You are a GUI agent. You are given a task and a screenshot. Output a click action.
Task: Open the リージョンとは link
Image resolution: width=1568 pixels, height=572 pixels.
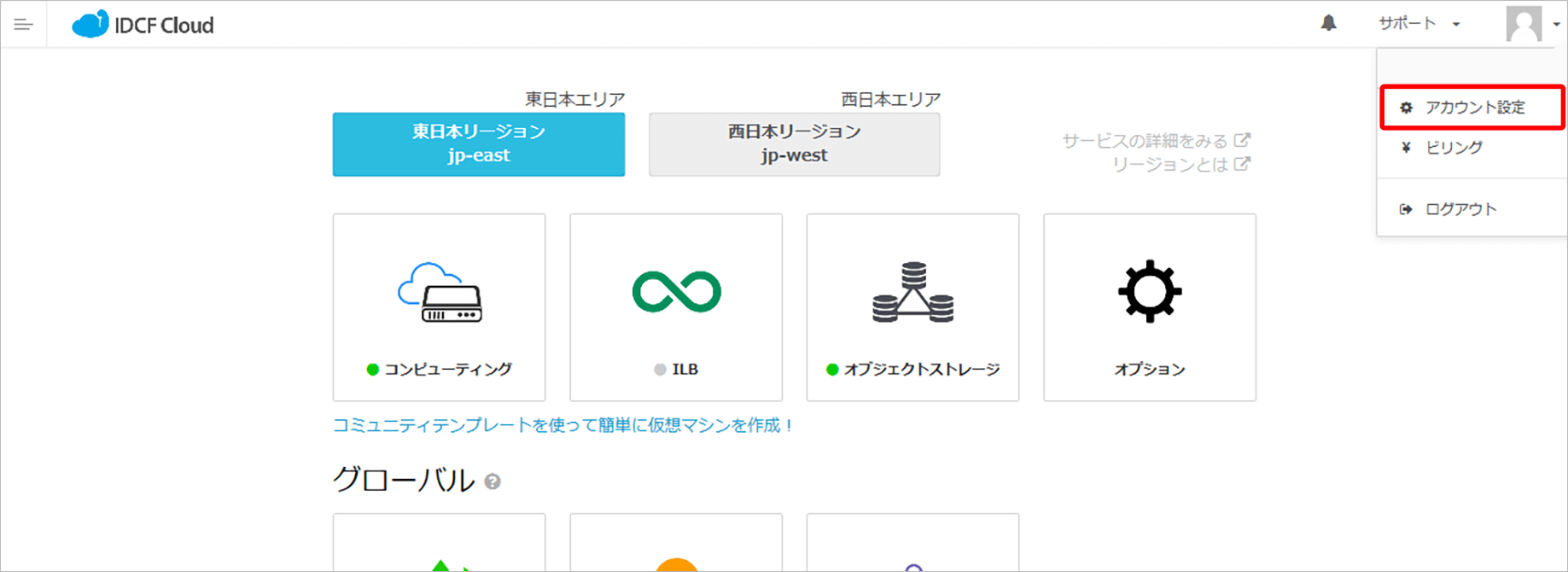coord(1180,164)
